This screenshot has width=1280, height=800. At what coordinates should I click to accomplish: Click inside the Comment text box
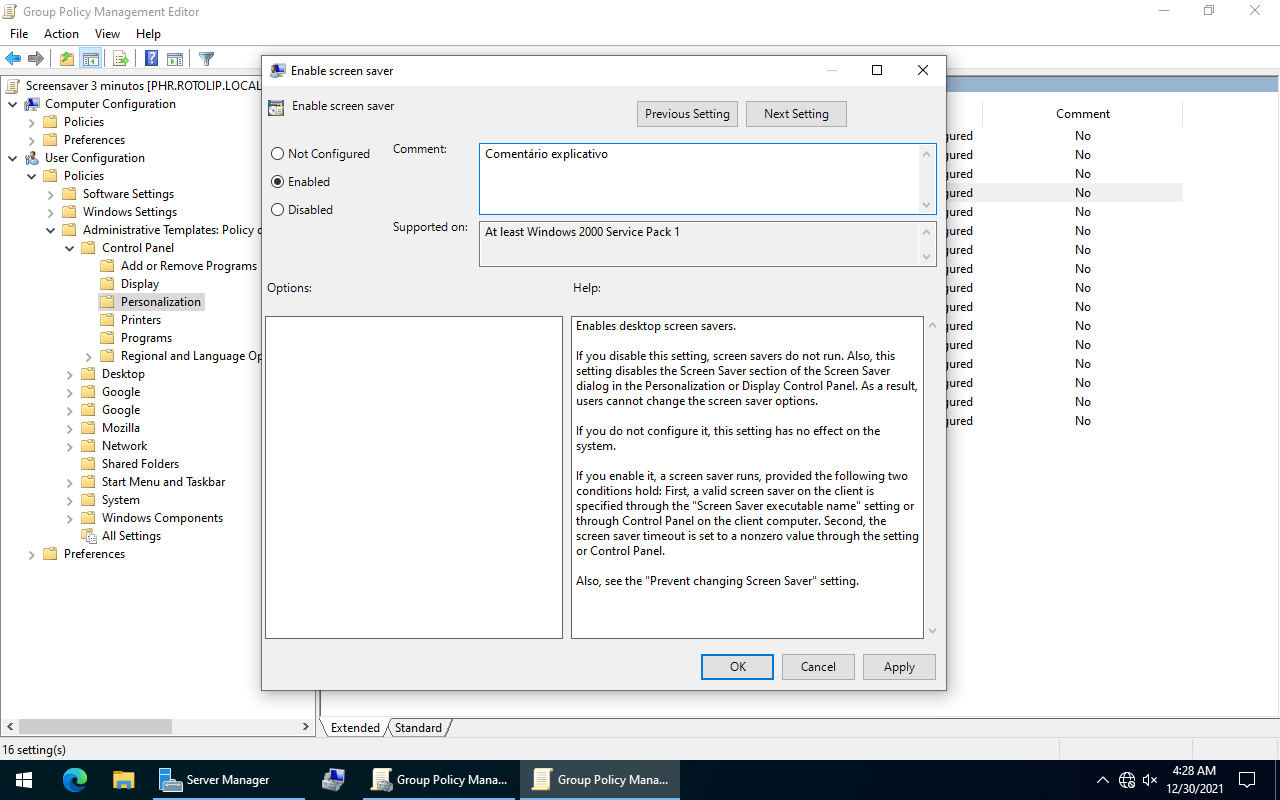[700, 178]
